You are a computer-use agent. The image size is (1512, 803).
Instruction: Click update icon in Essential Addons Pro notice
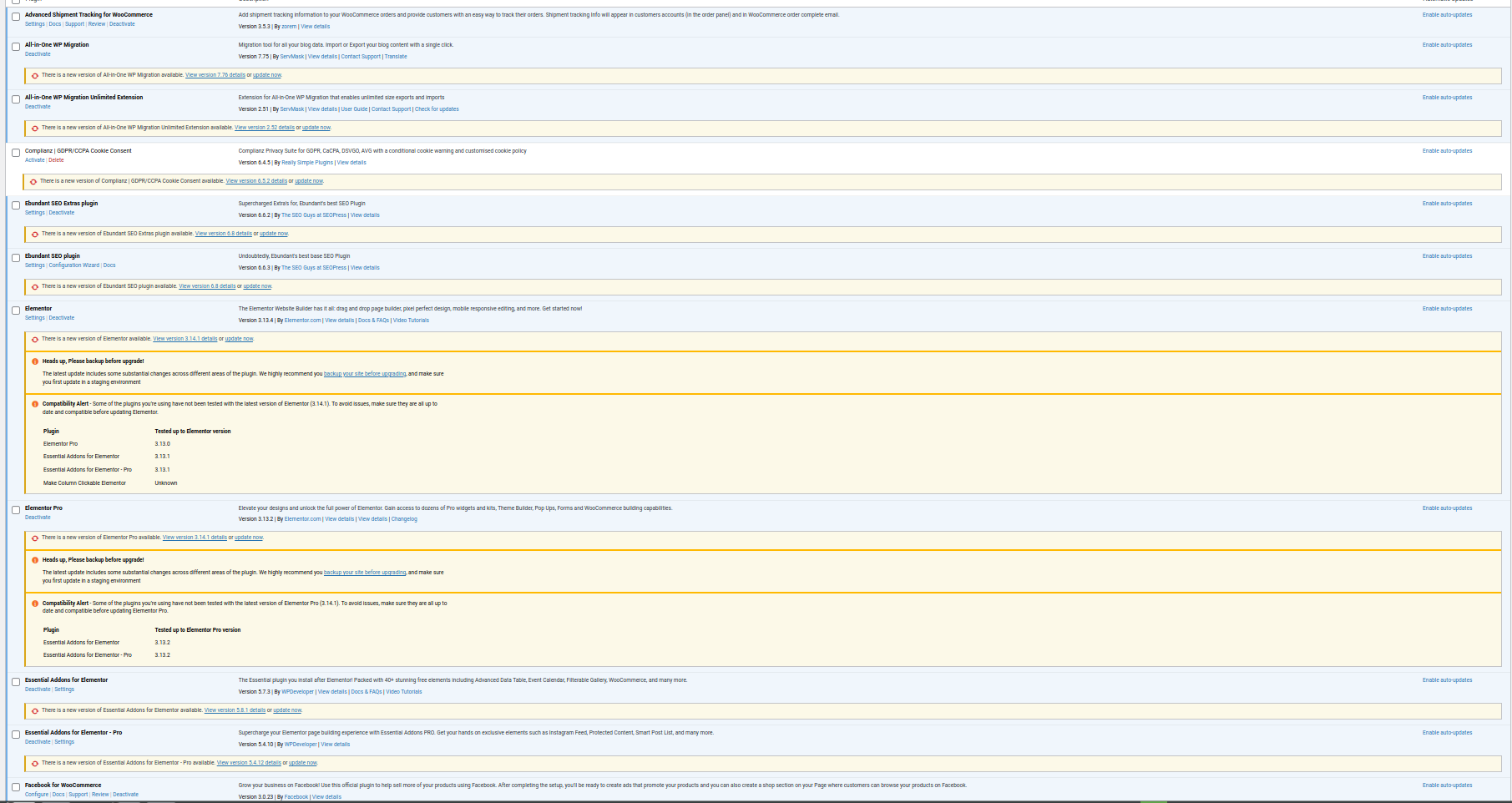35,764
